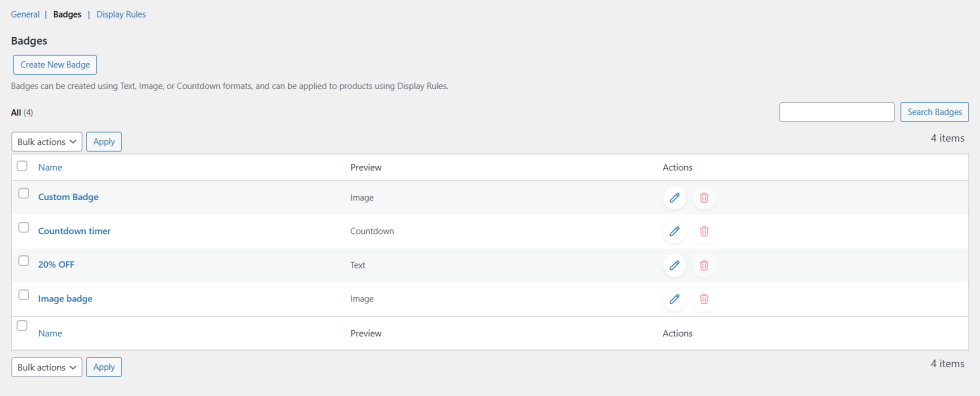Go to the Display Rules tab
Viewport: 980px width, 396px height.
[121, 14]
